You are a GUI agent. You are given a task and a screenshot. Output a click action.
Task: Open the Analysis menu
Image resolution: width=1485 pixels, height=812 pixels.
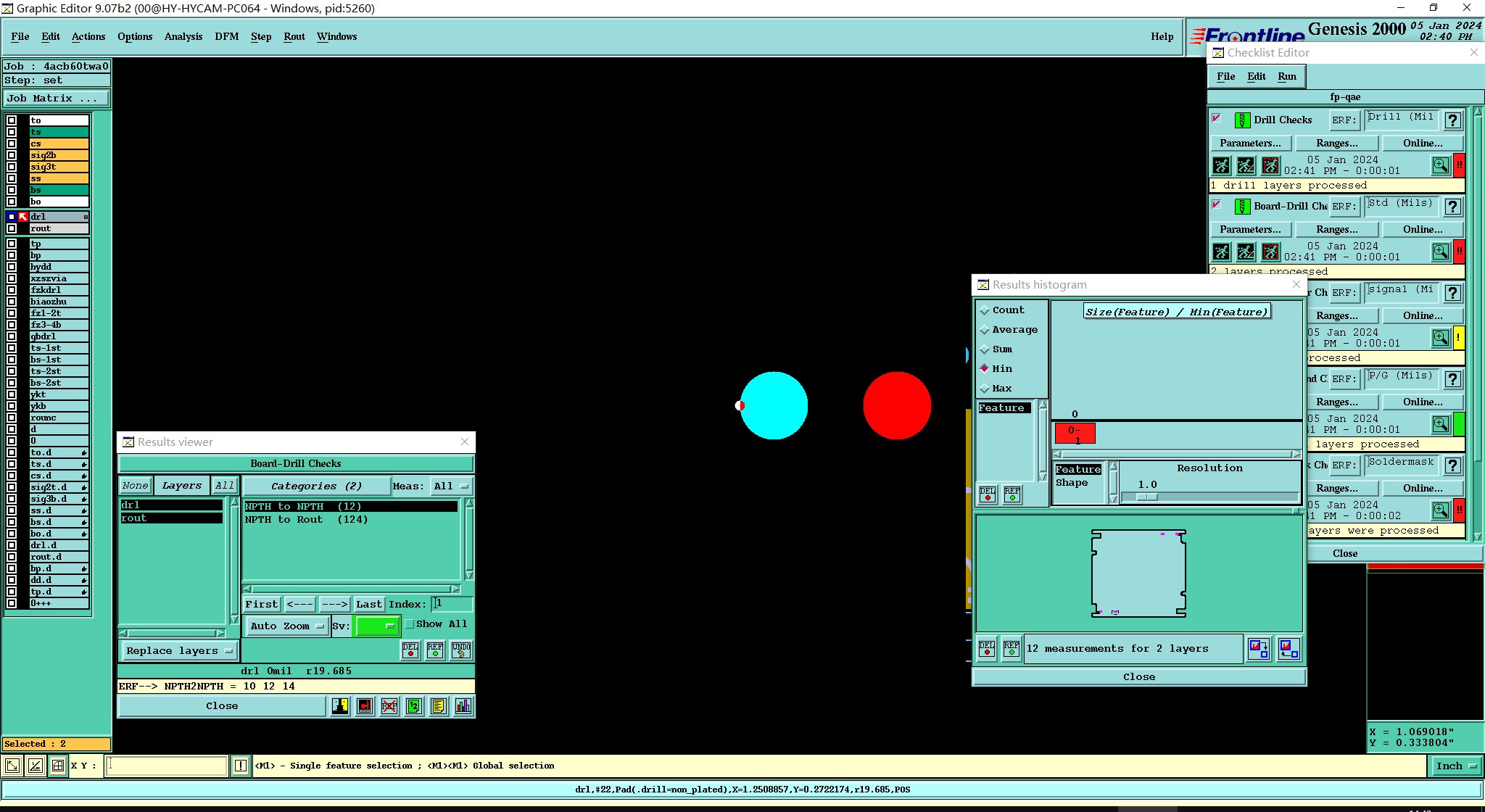(x=183, y=36)
